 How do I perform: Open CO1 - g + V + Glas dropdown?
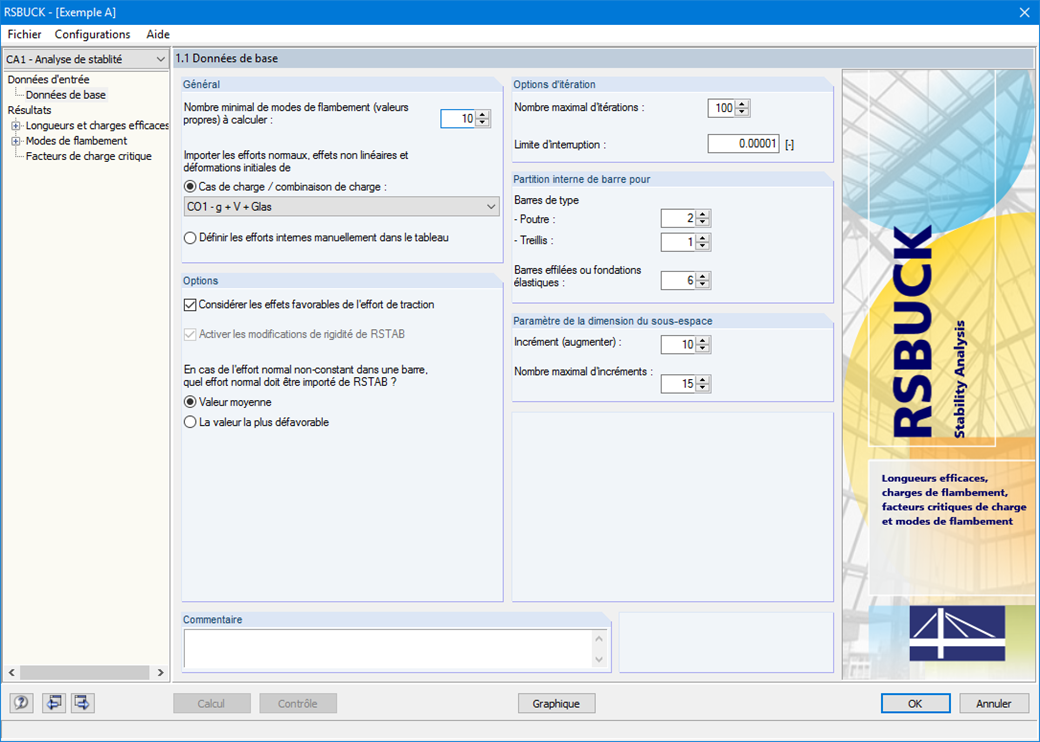[341, 206]
